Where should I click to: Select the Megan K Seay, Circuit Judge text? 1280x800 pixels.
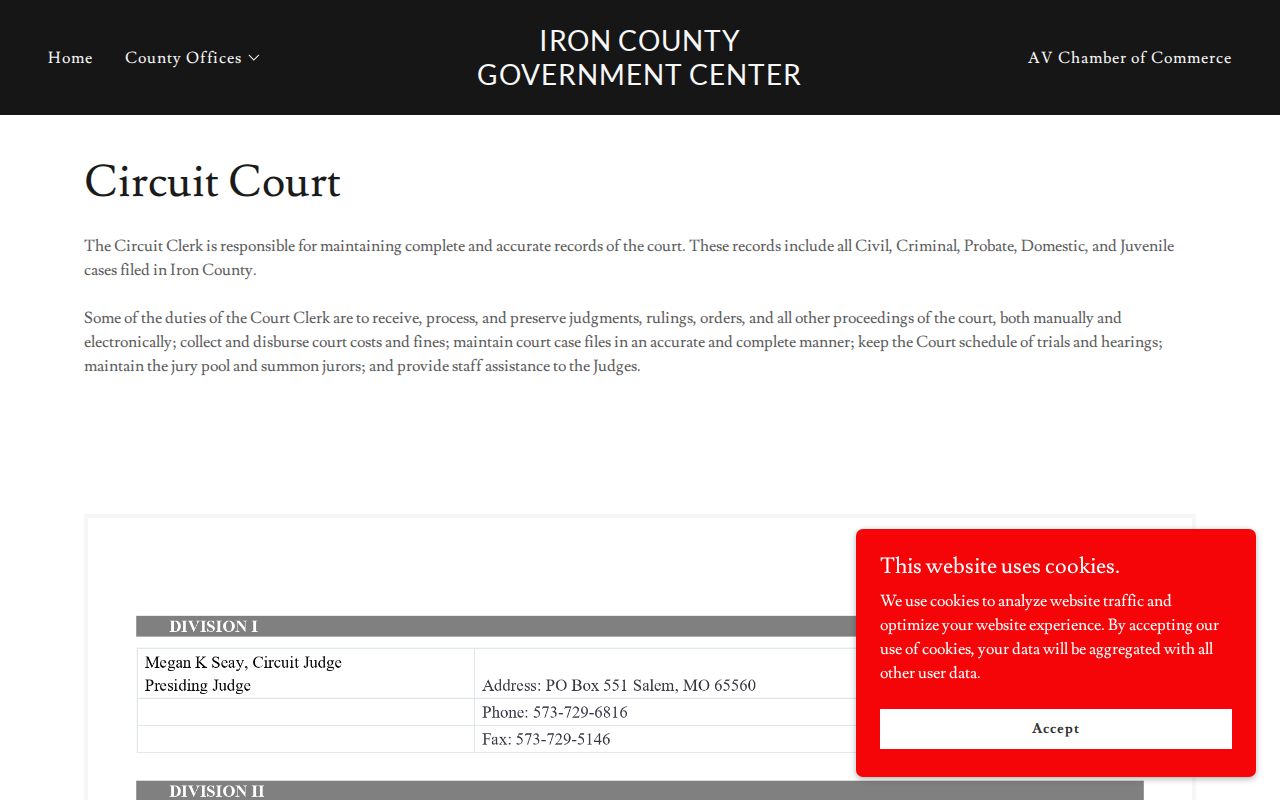(x=243, y=662)
